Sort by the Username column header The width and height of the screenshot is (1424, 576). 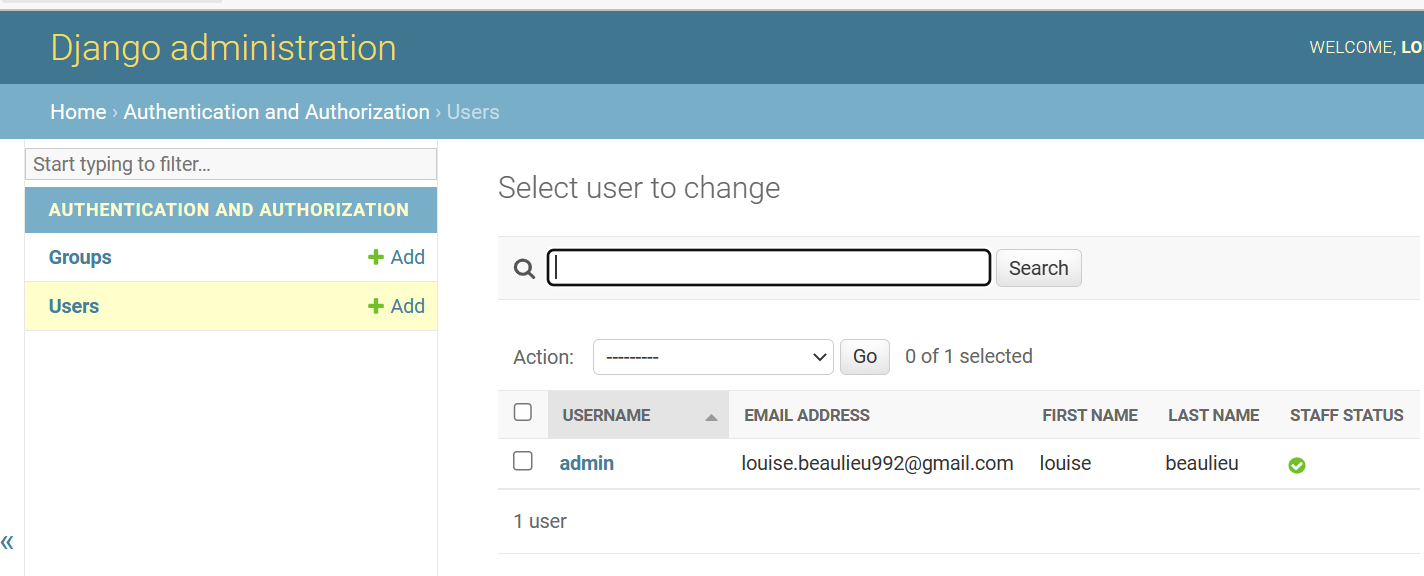606,415
